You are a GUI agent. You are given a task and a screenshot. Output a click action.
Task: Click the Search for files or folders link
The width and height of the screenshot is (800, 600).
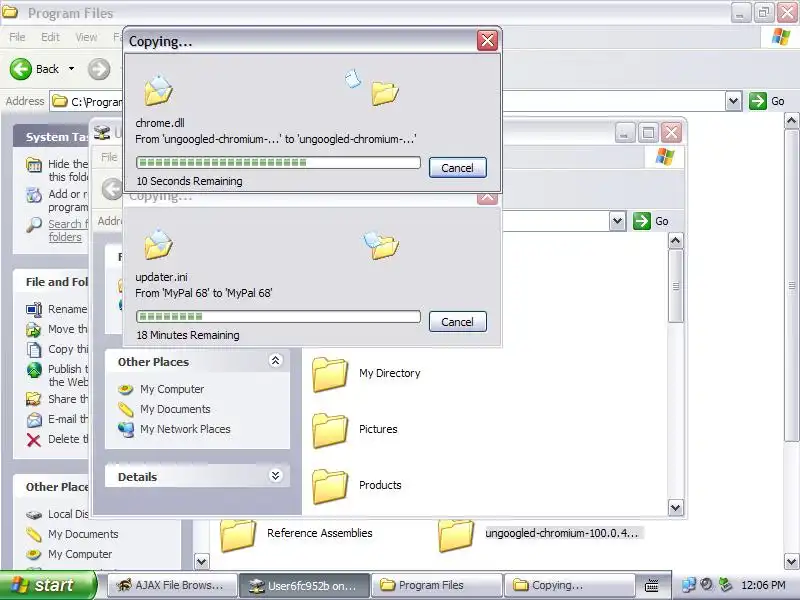pos(67,230)
